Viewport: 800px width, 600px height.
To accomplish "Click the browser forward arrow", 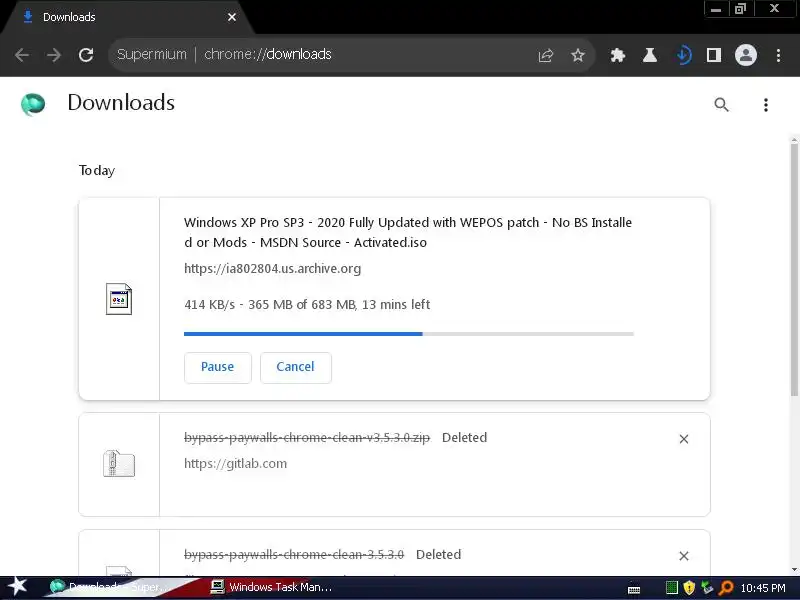I will (54, 55).
